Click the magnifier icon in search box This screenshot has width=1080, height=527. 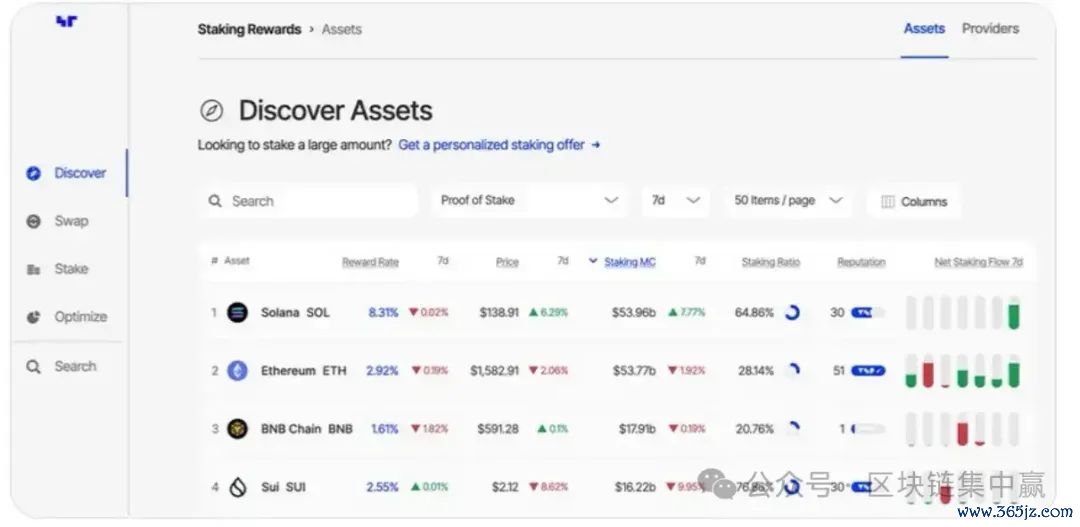(x=215, y=201)
